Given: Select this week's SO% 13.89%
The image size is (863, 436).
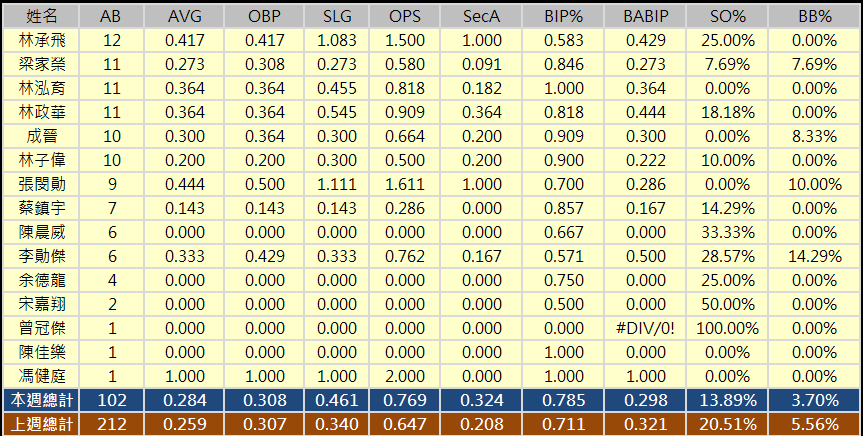Looking at the screenshot, I should (728, 400).
